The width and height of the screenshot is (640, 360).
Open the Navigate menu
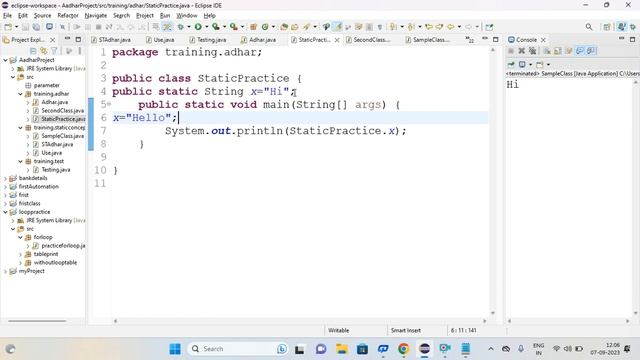(x=96, y=16)
